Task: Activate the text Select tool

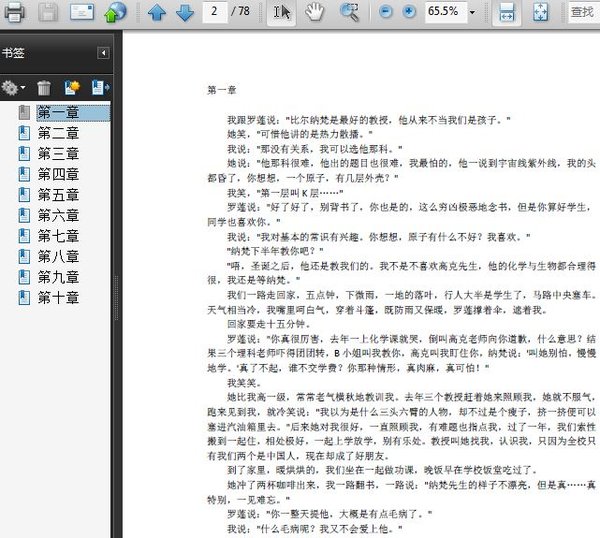Action: (281, 12)
